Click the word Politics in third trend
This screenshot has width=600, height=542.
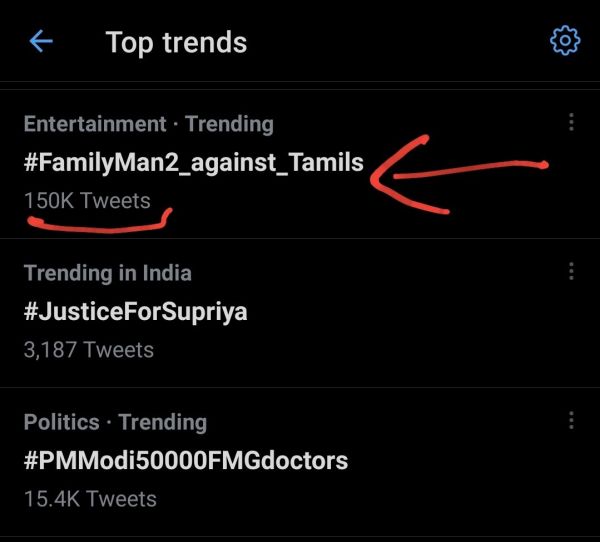pos(62,422)
